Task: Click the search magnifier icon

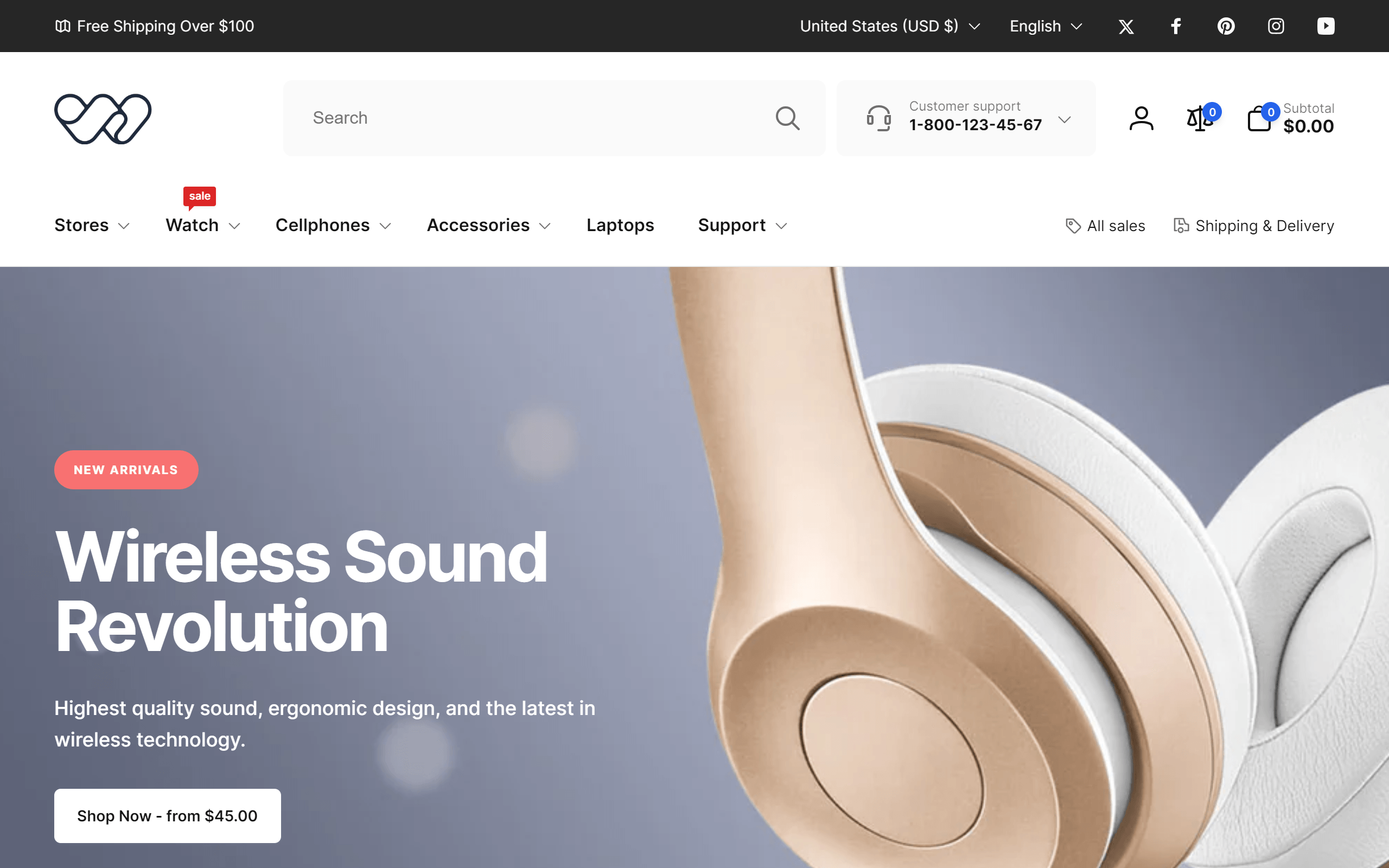Action: [x=787, y=118]
